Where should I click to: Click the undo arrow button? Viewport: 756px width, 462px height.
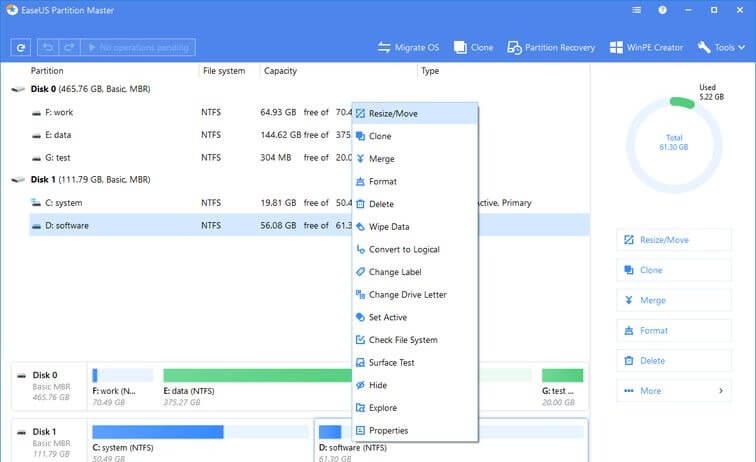click(x=48, y=47)
